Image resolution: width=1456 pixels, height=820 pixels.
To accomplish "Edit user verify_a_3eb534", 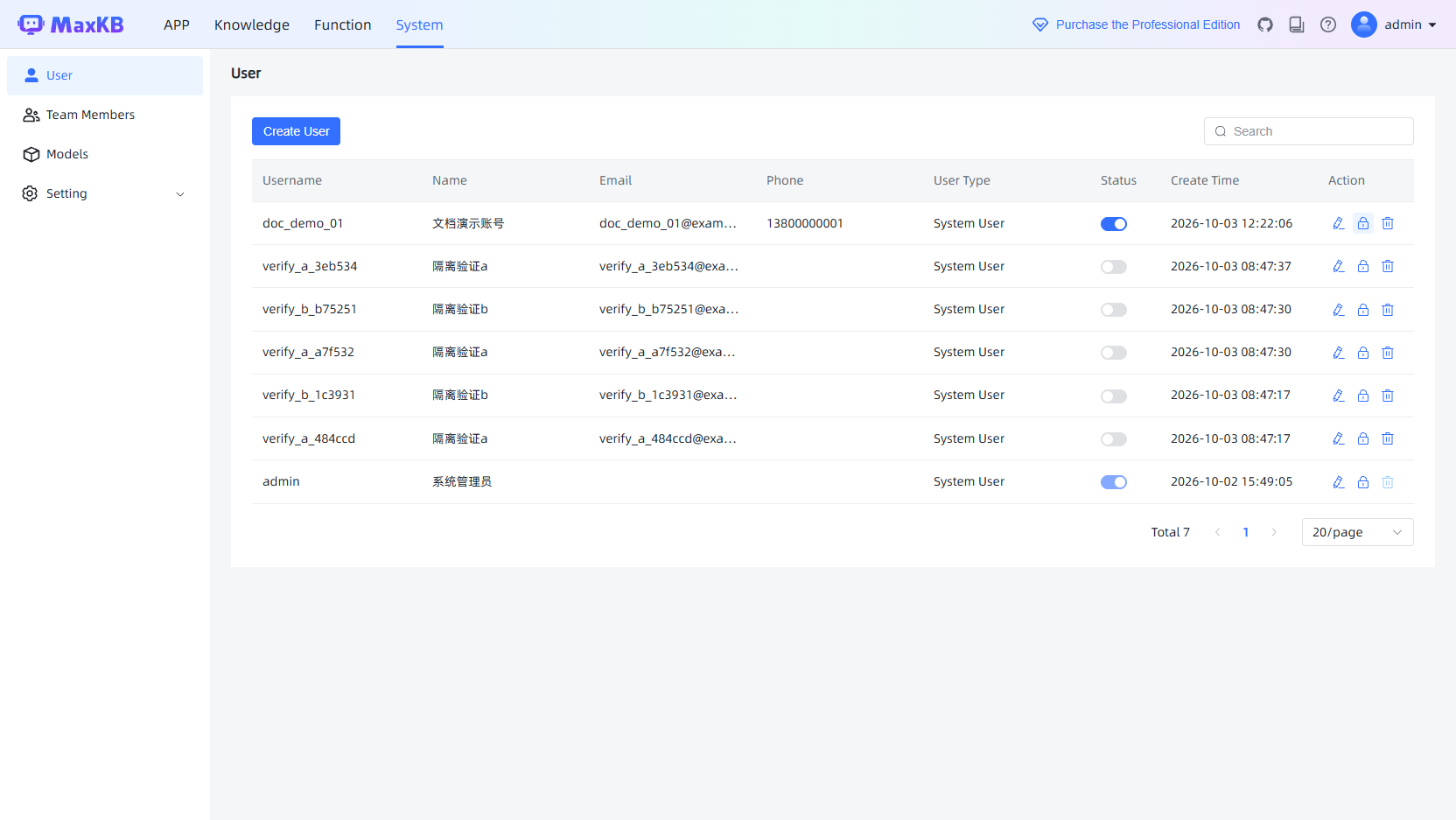I will 1339,266.
